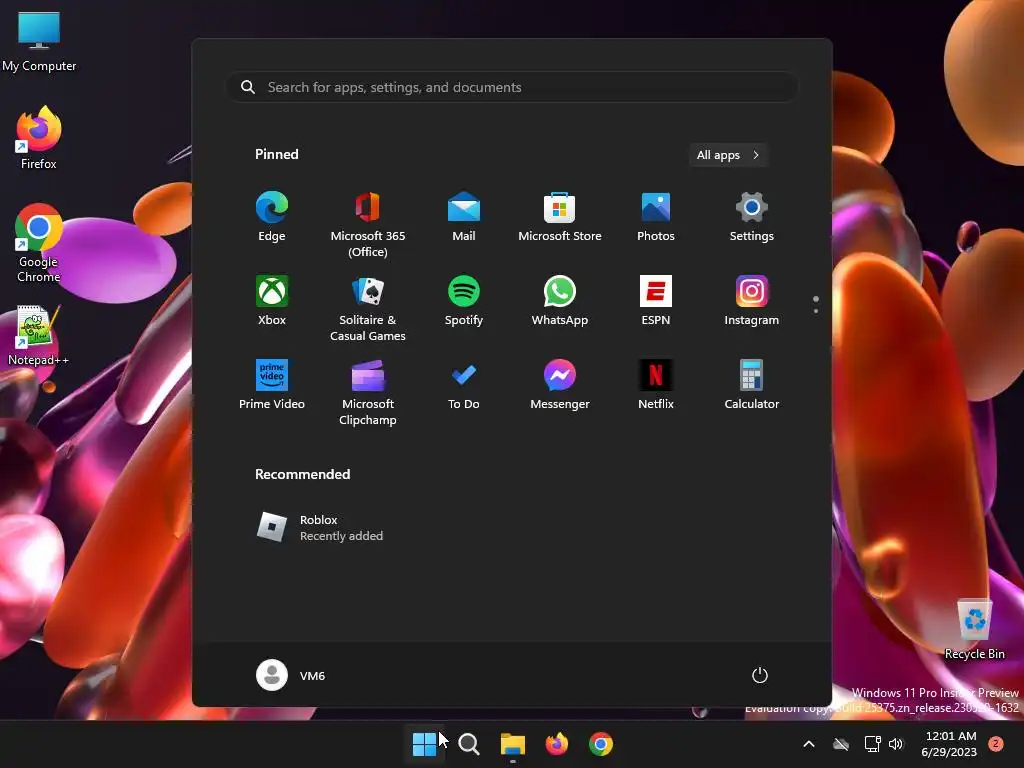The width and height of the screenshot is (1024, 768).
Task: Open Microsoft Clipchamp
Action: 368,392
